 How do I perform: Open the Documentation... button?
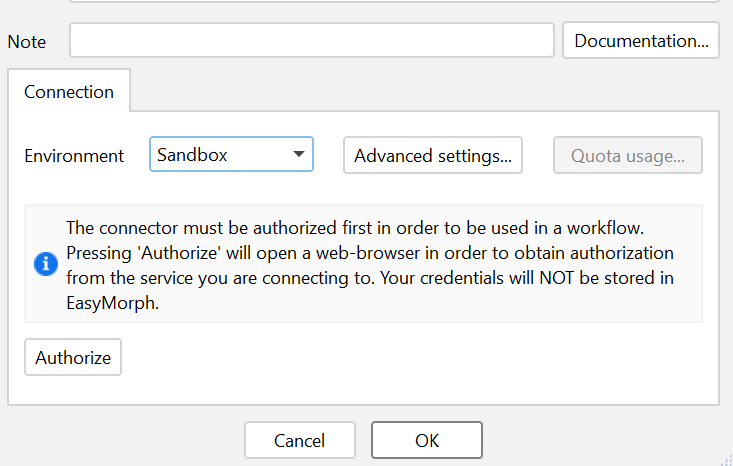point(640,41)
